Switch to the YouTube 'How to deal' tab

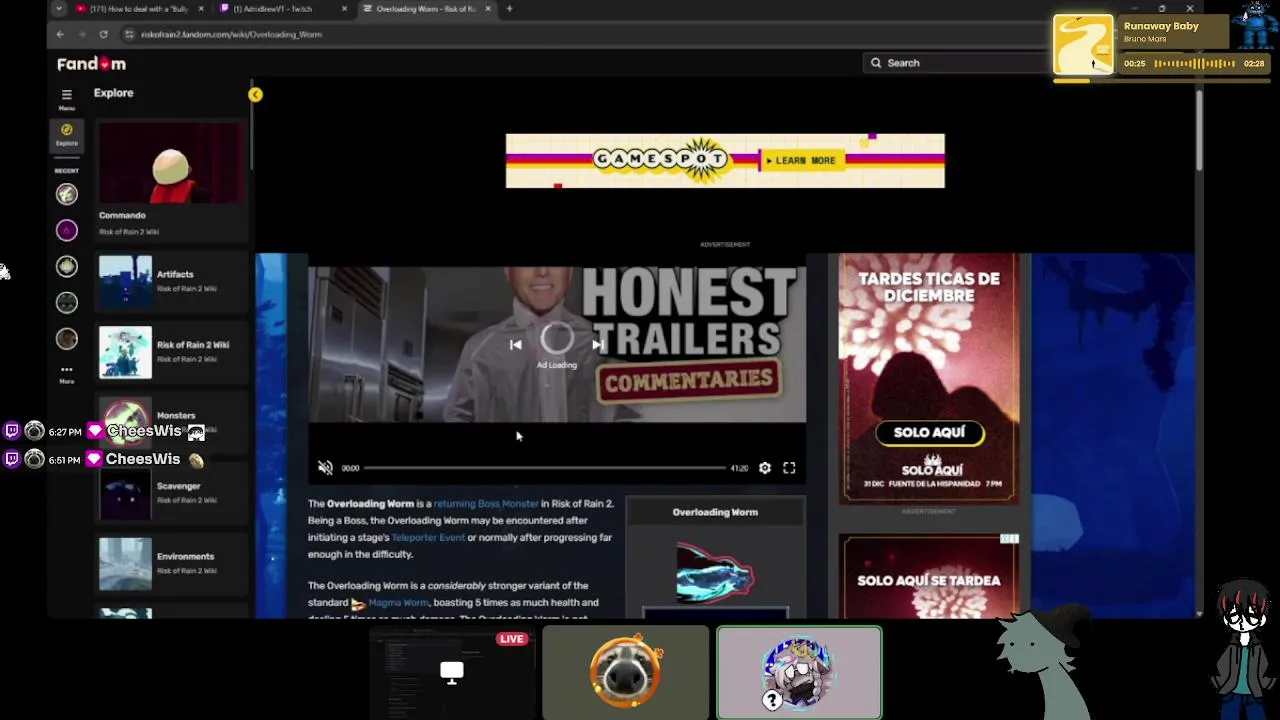[x=139, y=9]
